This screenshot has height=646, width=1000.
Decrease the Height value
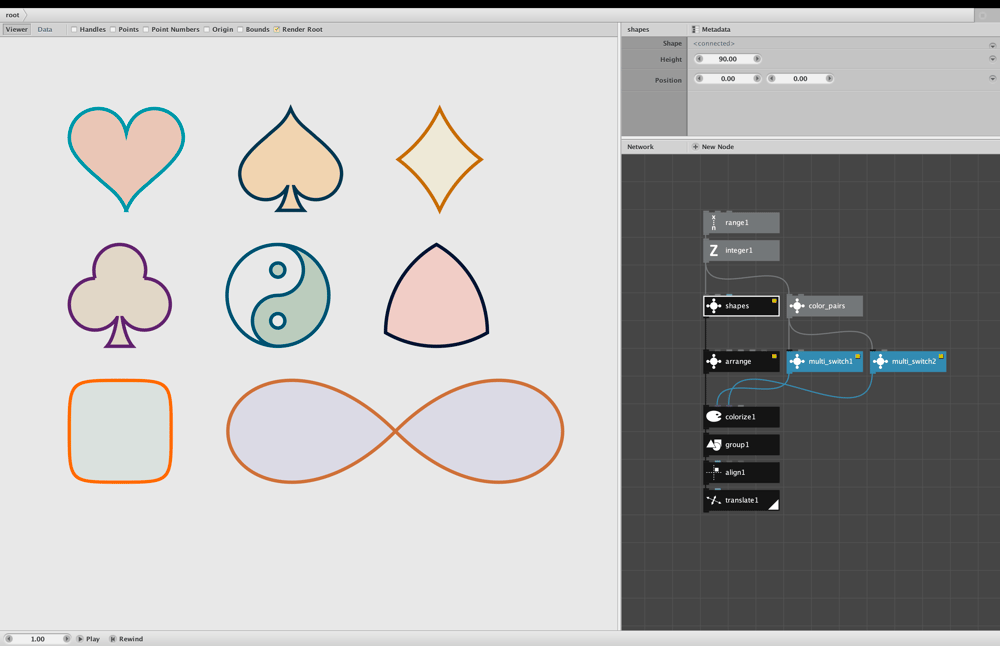coord(699,59)
